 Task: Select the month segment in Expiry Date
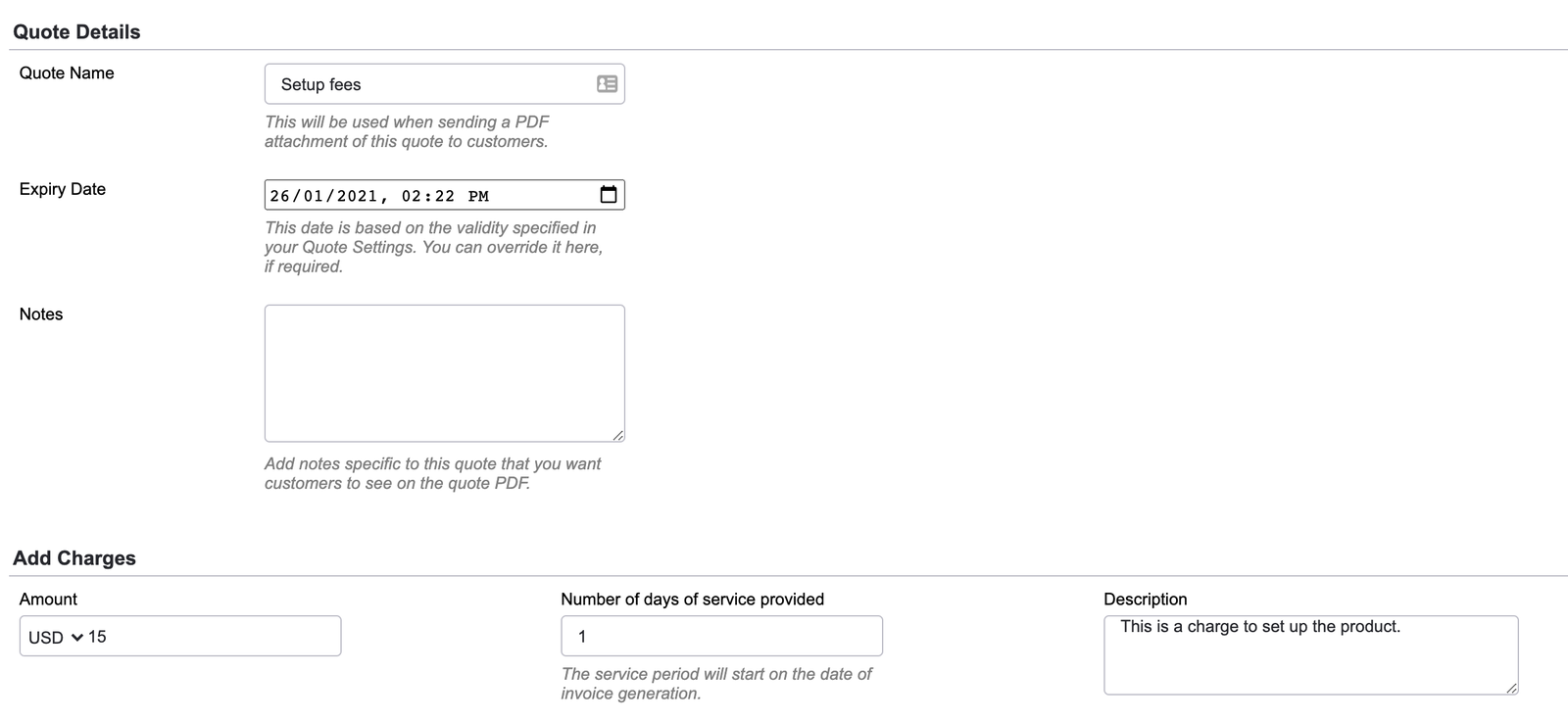tap(314, 196)
